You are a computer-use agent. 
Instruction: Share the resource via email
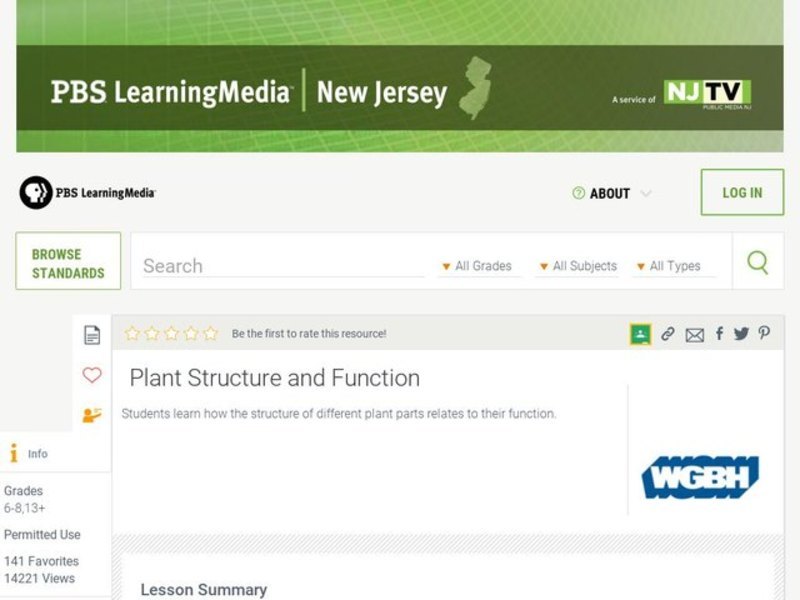pyautogui.click(x=693, y=333)
